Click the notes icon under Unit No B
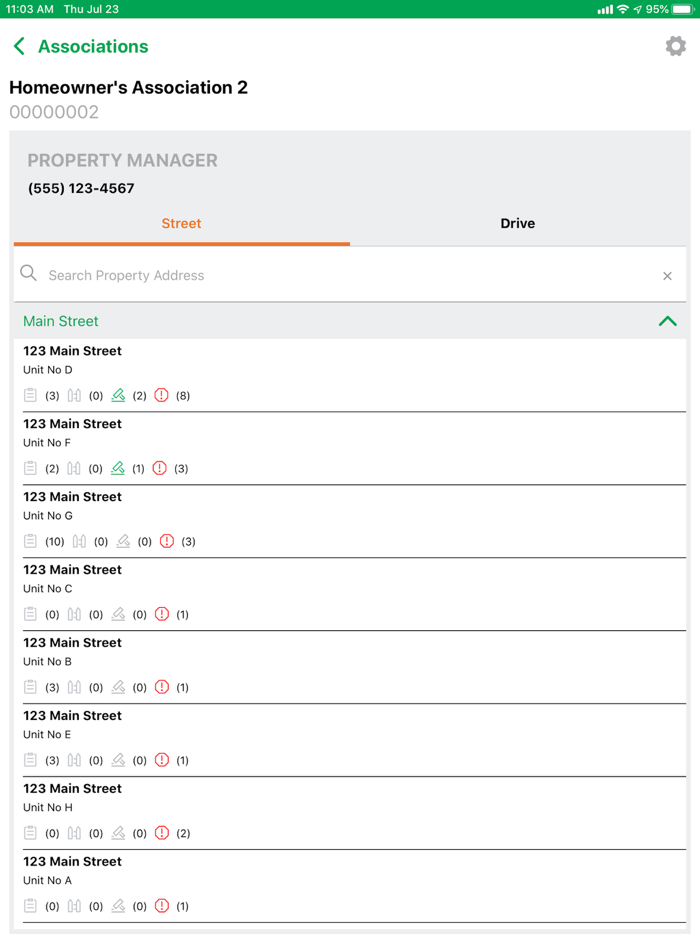 (29, 687)
